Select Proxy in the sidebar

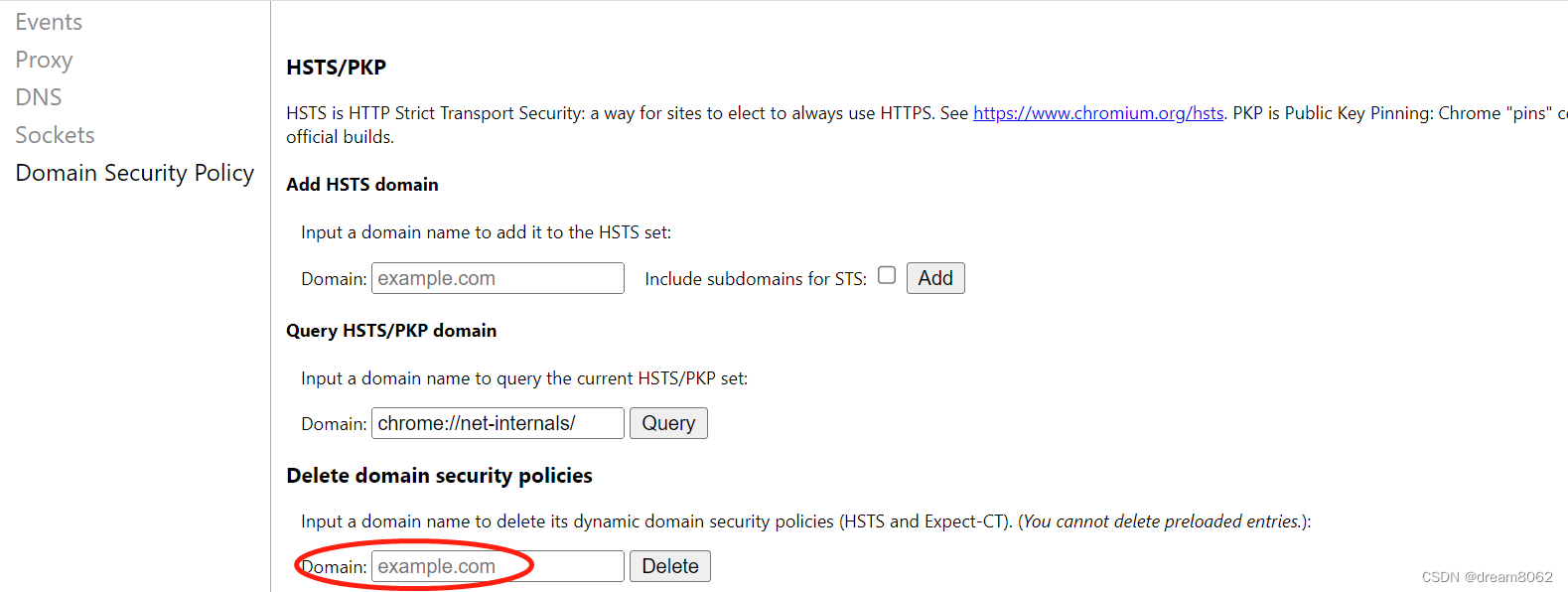[x=44, y=59]
